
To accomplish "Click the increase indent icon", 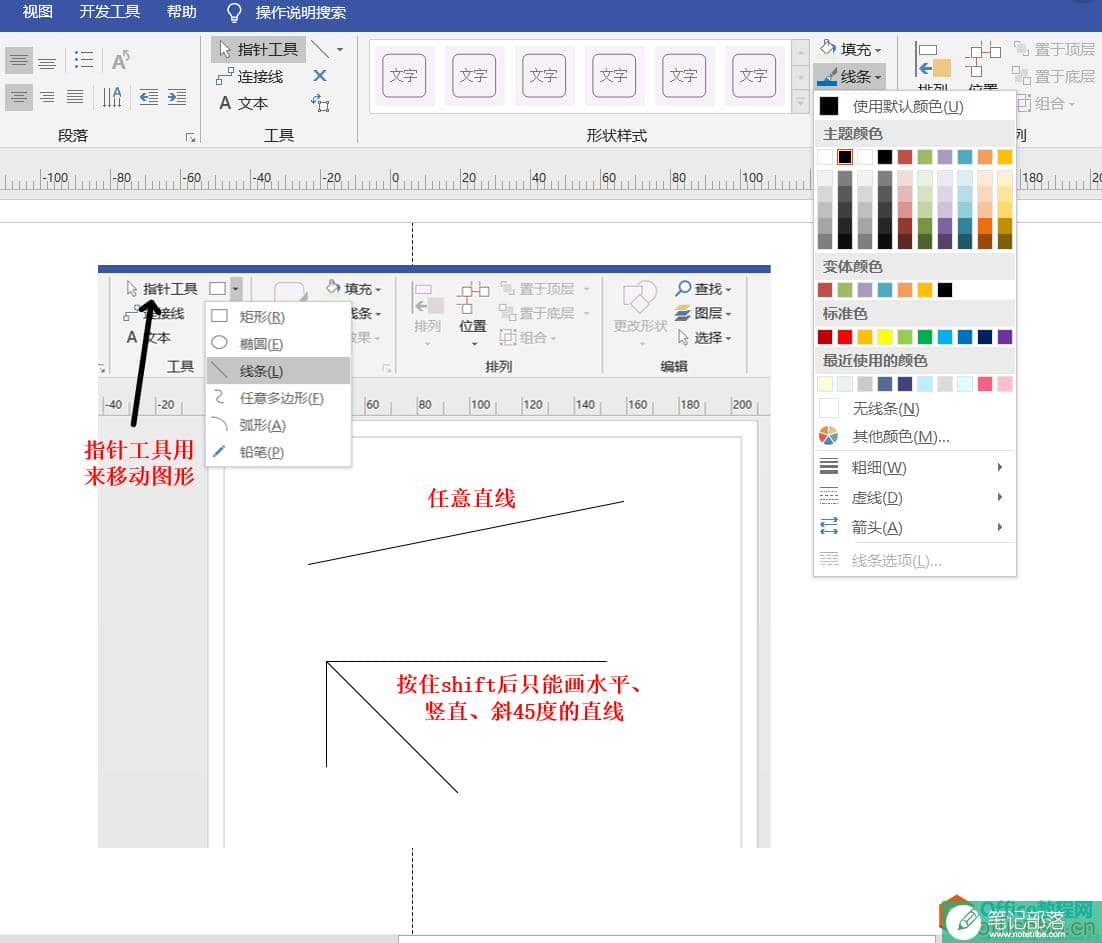I will [x=176, y=97].
